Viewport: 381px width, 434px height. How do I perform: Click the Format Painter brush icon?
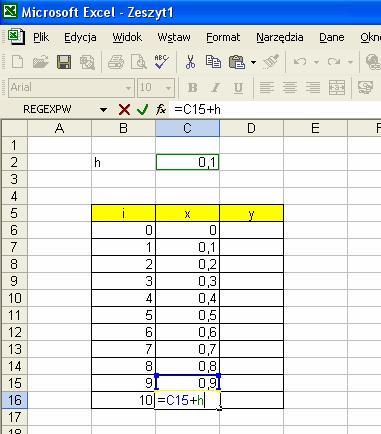(x=271, y=62)
